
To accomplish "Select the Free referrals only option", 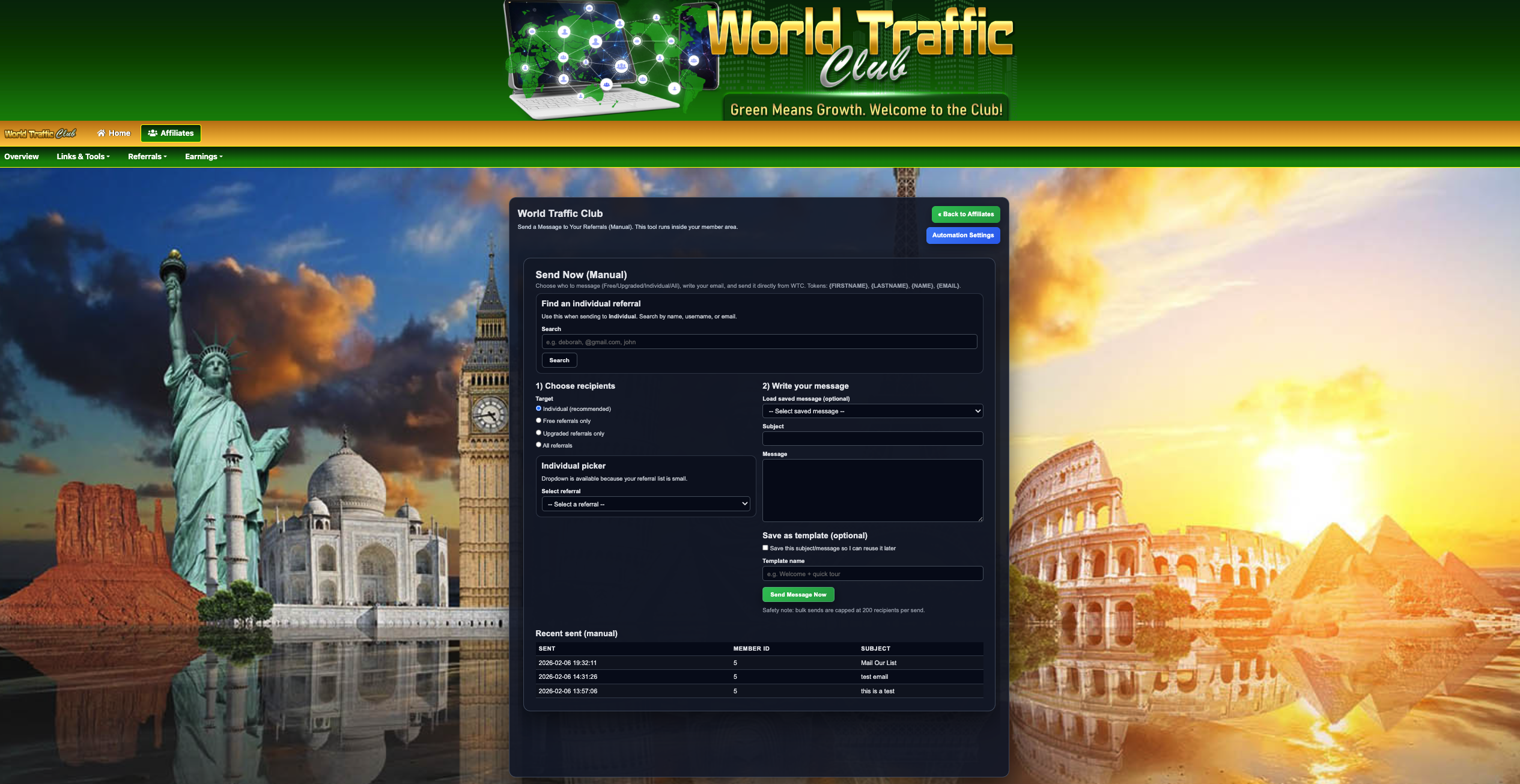I will pyautogui.click(x=538, y=421).
